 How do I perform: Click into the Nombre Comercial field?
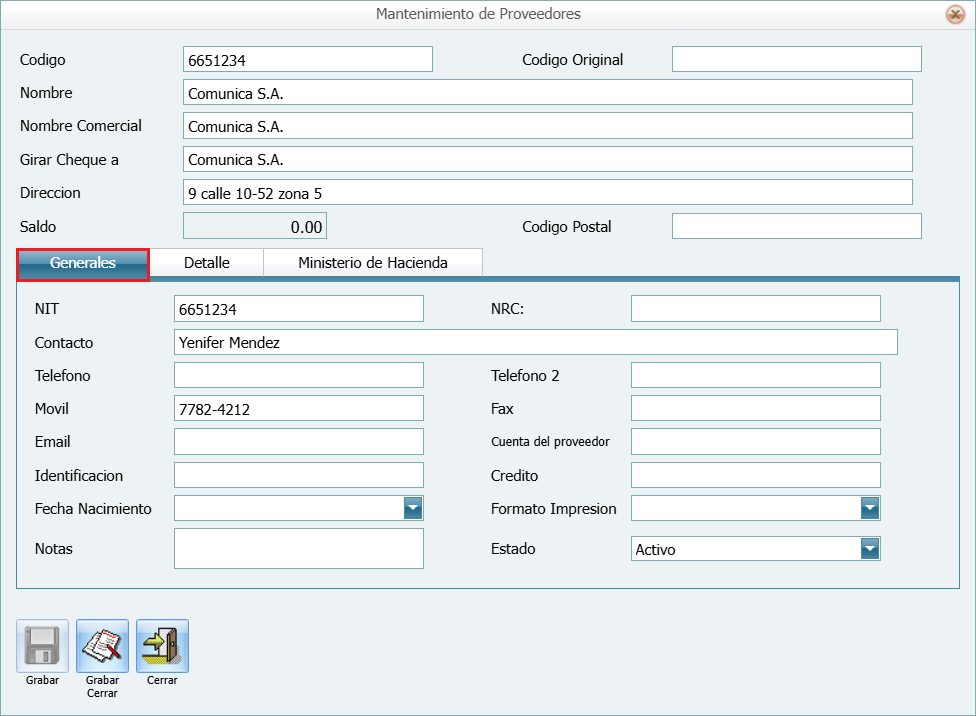point(547,126)
